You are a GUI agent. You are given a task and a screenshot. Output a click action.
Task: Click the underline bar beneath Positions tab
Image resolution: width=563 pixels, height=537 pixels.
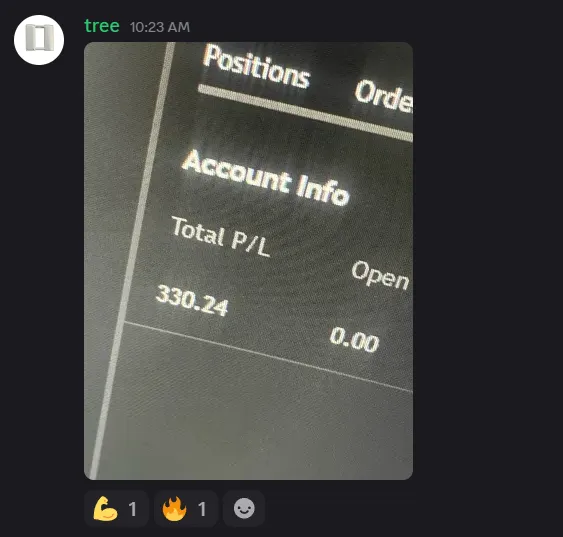305,113
